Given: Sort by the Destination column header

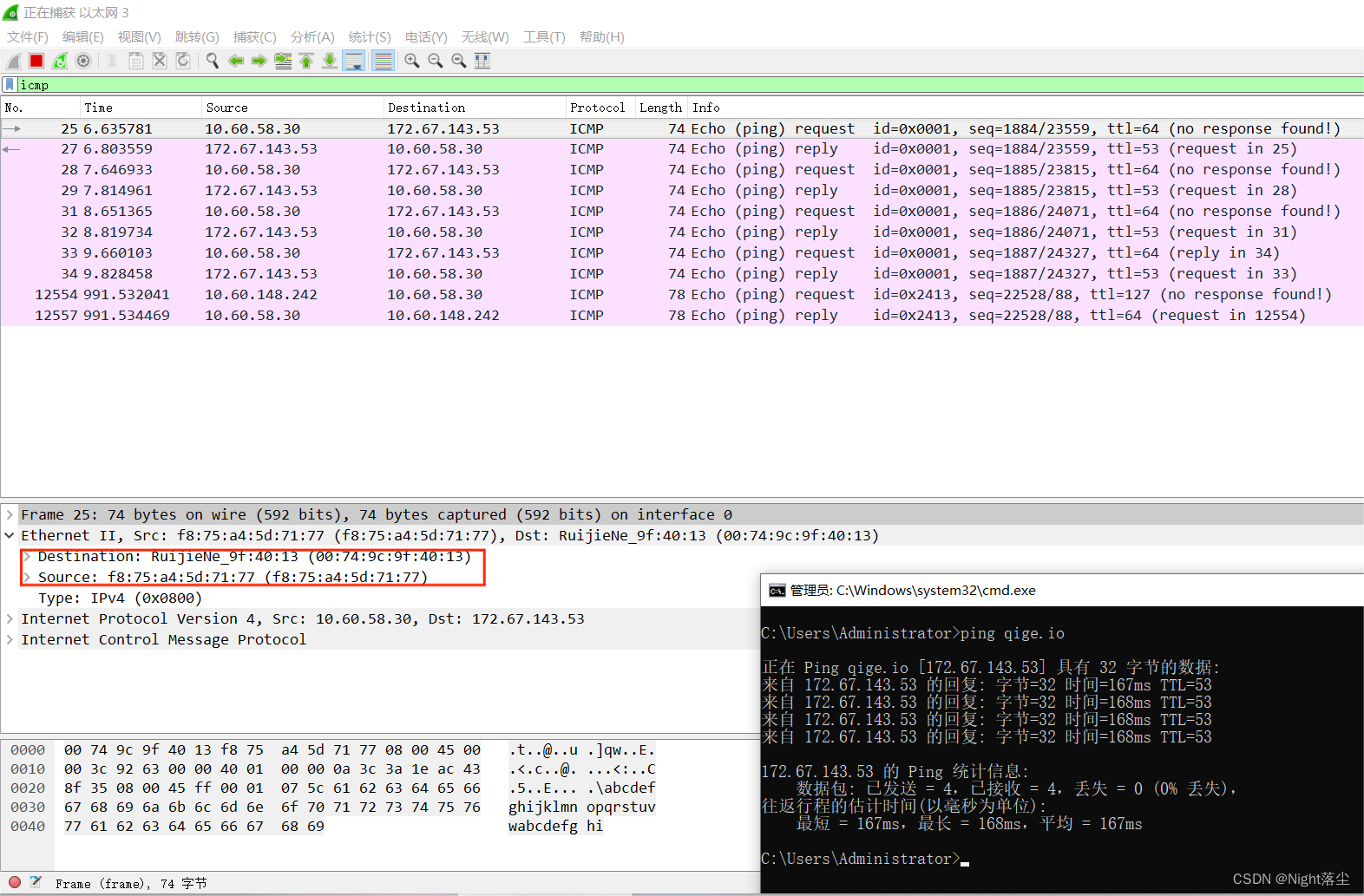Looking at the screenshot, I should [475, 108].
